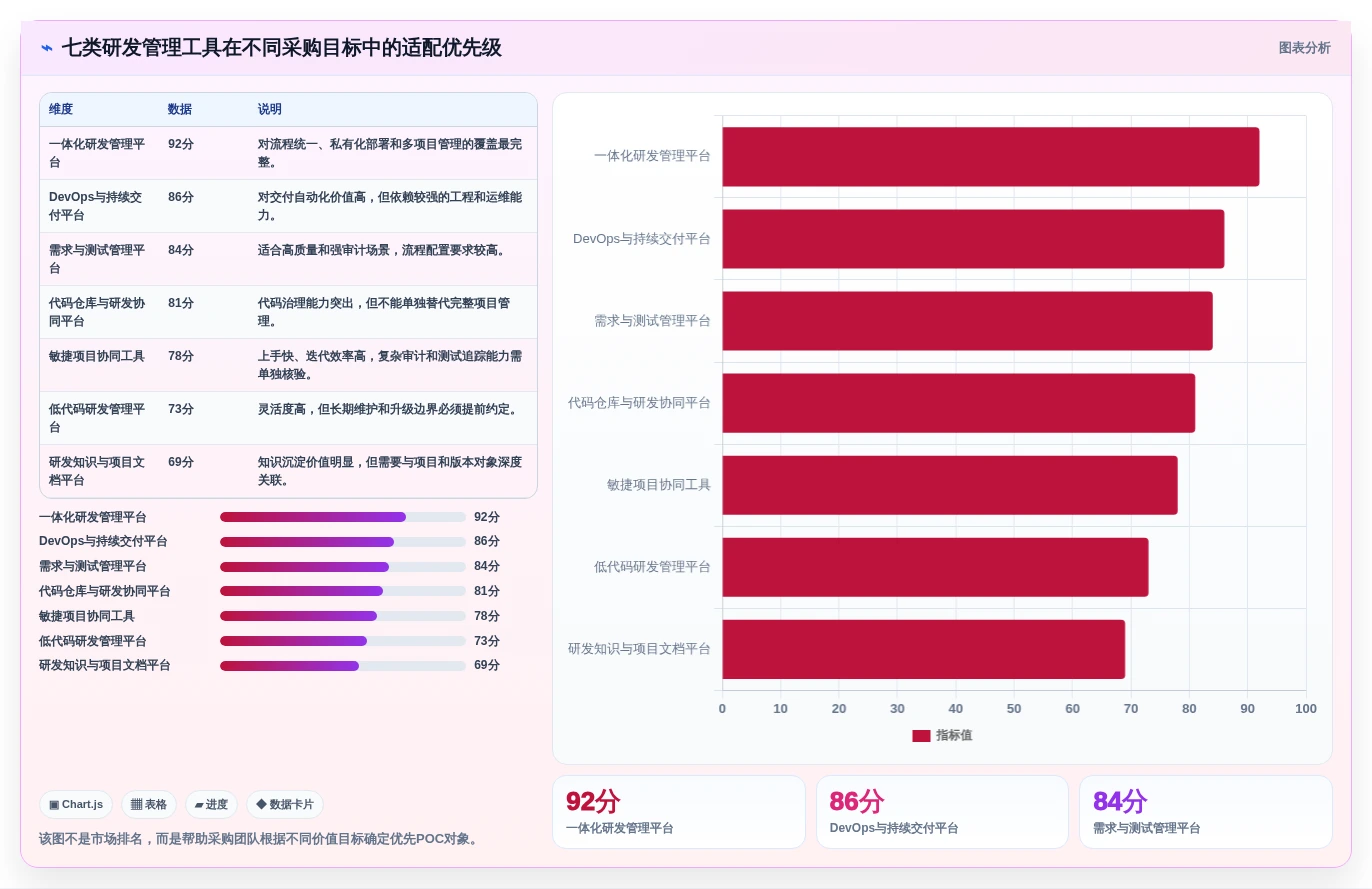Click the 81分 table cell
The image size is (1372, 889).
pyautogui.click(x=181, y=303)
